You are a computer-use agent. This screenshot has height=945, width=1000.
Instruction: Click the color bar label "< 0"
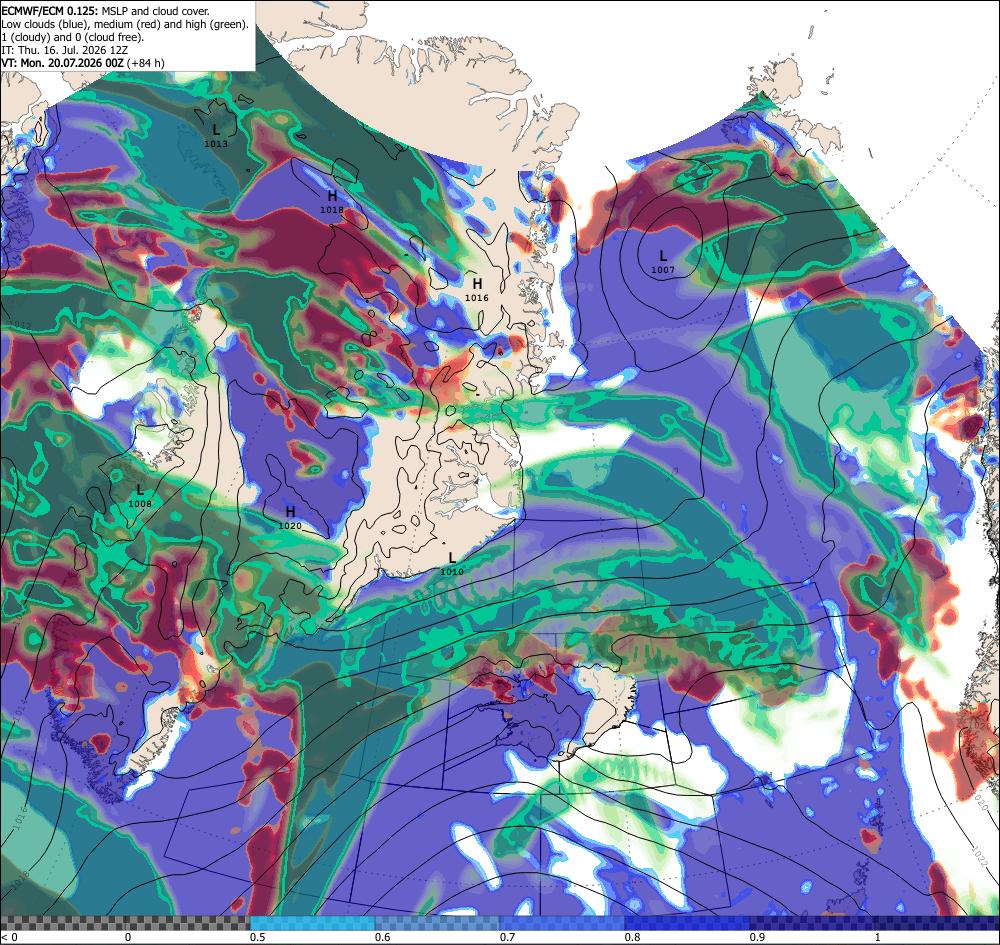click(x=9, y=937)
